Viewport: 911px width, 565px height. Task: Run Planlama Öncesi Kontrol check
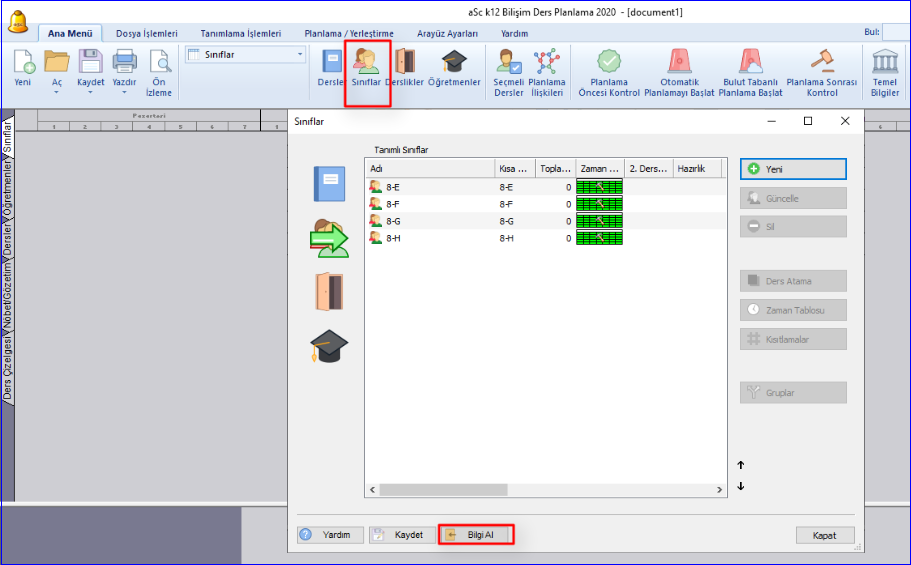tap(609, 60)
